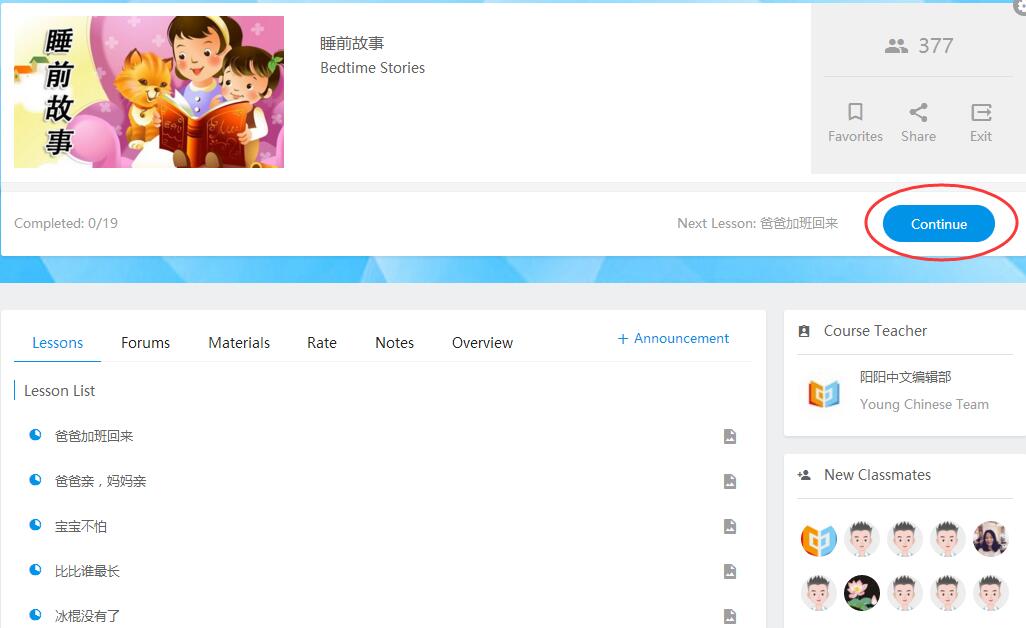The width and height of the screenshot is (1026, 628).
Task: Click the Favorites bookmark icon
Action: pos(855,112)
